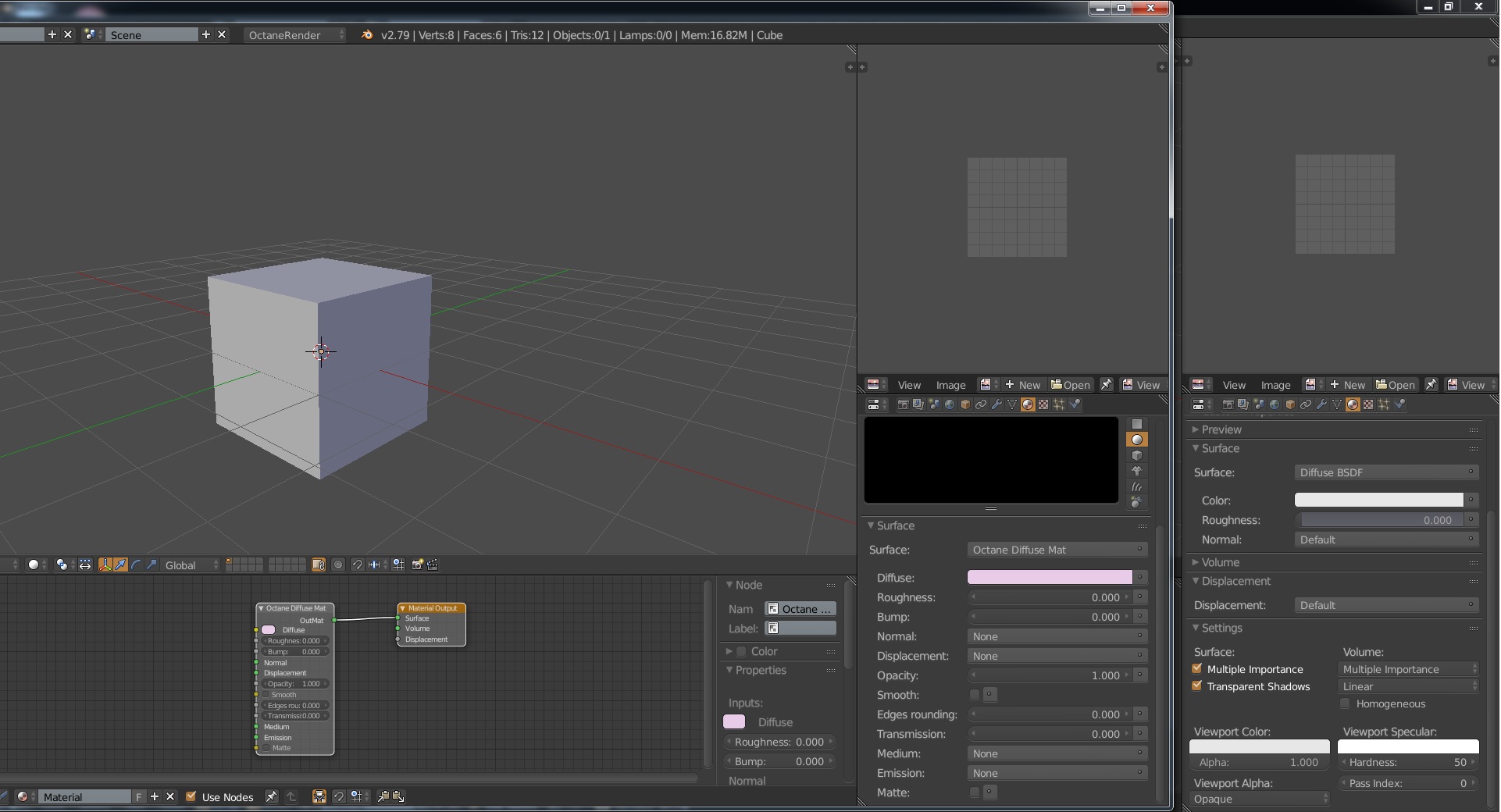Open Mesh Data tab in front window properties
Image resolution: width=1501 pixels, height=812 pixels.
point(1012,404)
